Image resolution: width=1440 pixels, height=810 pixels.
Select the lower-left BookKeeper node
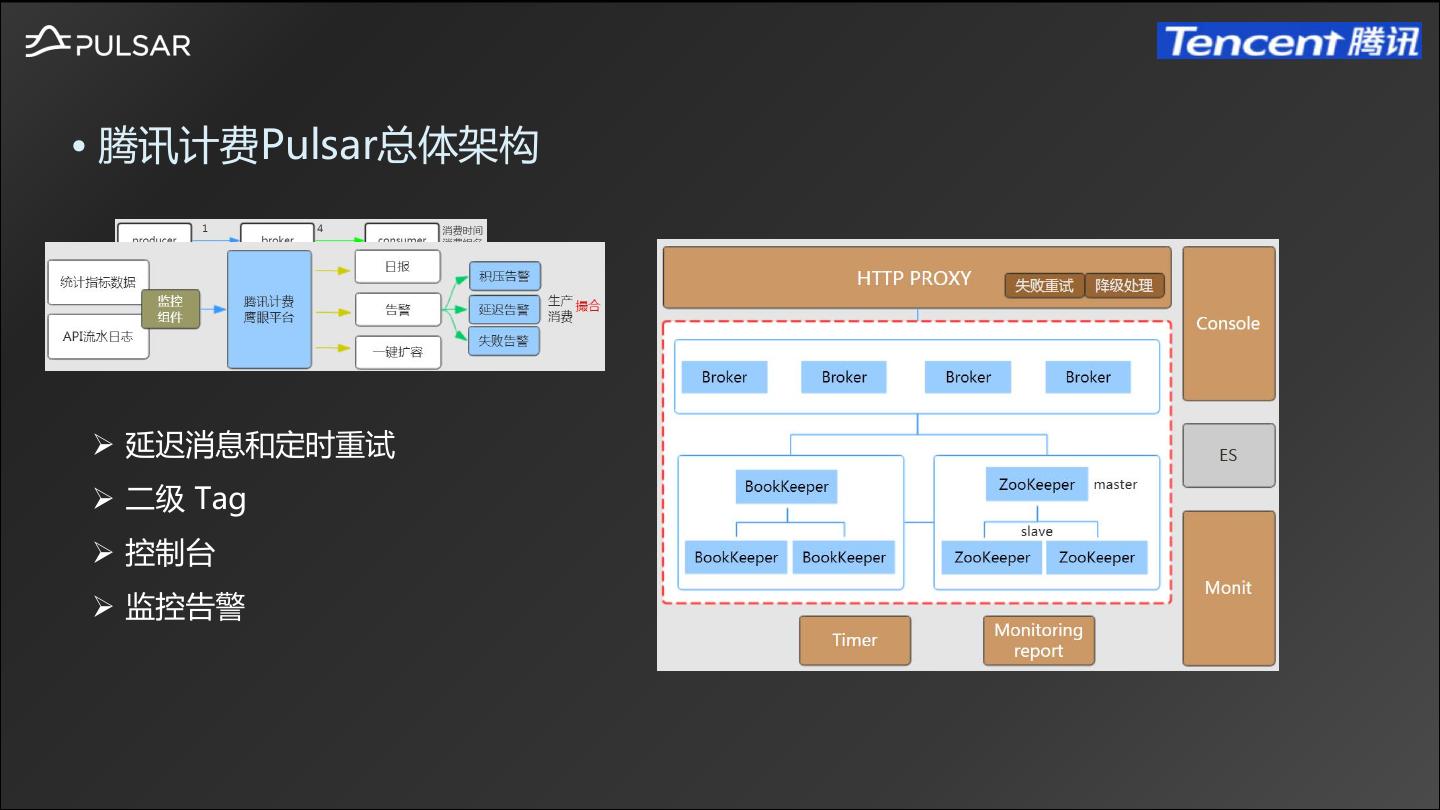pos(736,557)
